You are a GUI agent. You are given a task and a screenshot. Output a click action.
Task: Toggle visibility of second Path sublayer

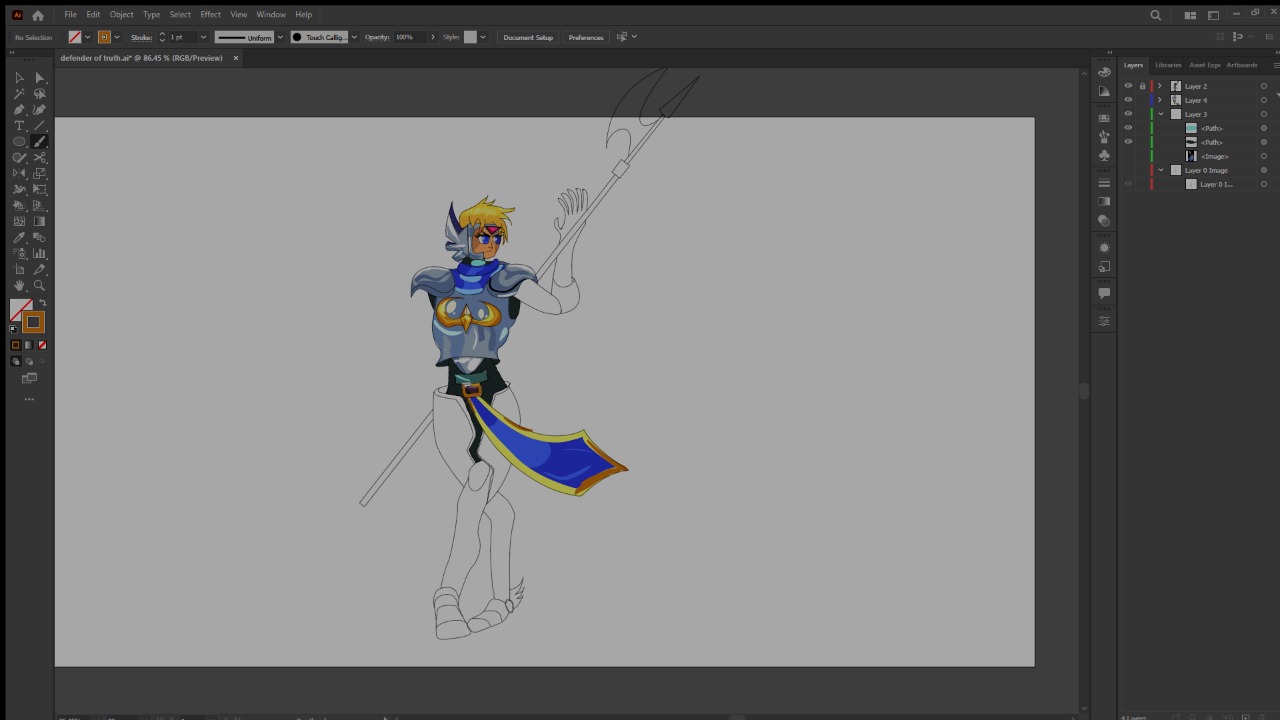pos(1128,142)
